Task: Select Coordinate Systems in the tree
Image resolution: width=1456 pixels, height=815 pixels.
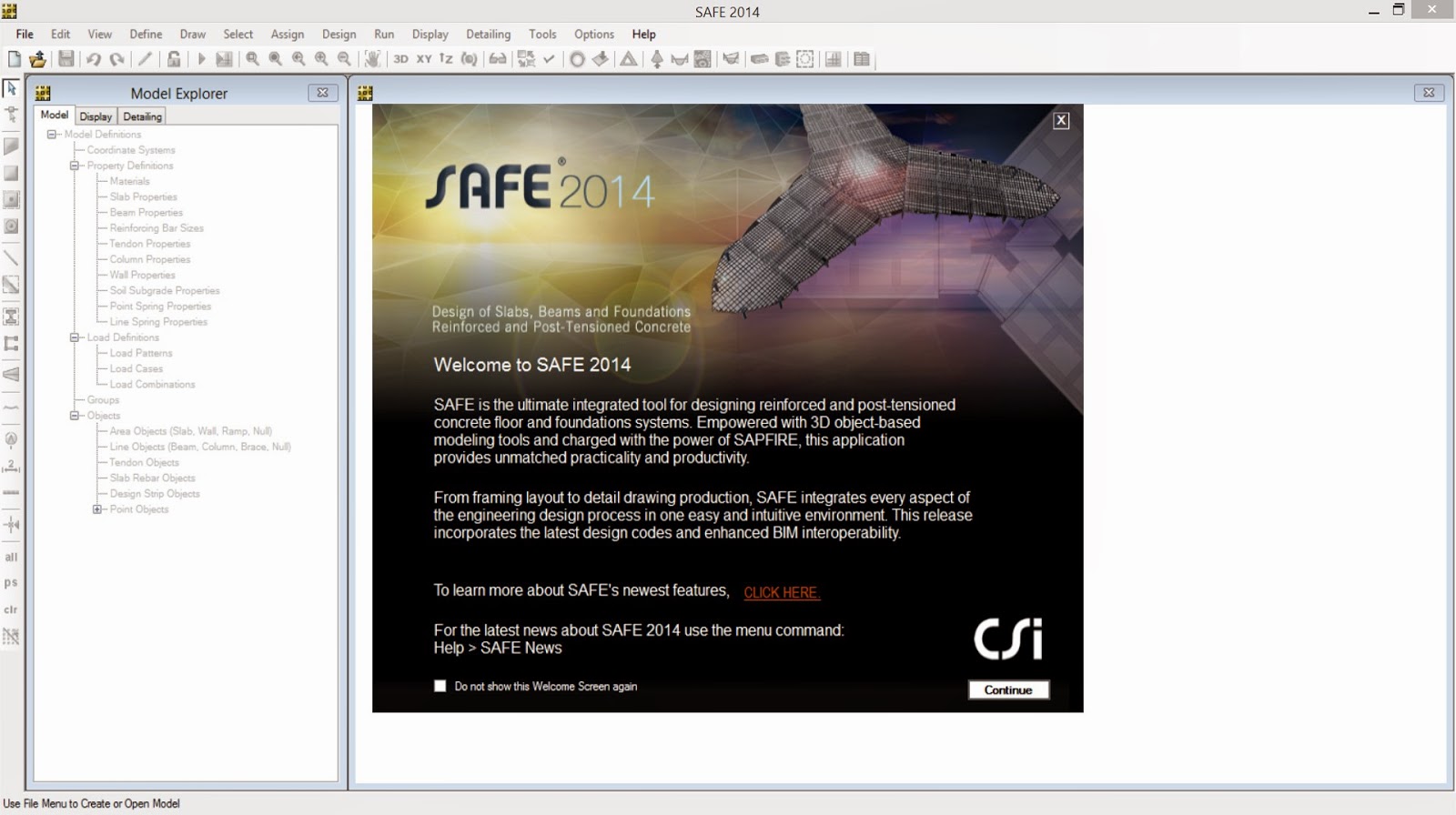Action: point(131,150)
